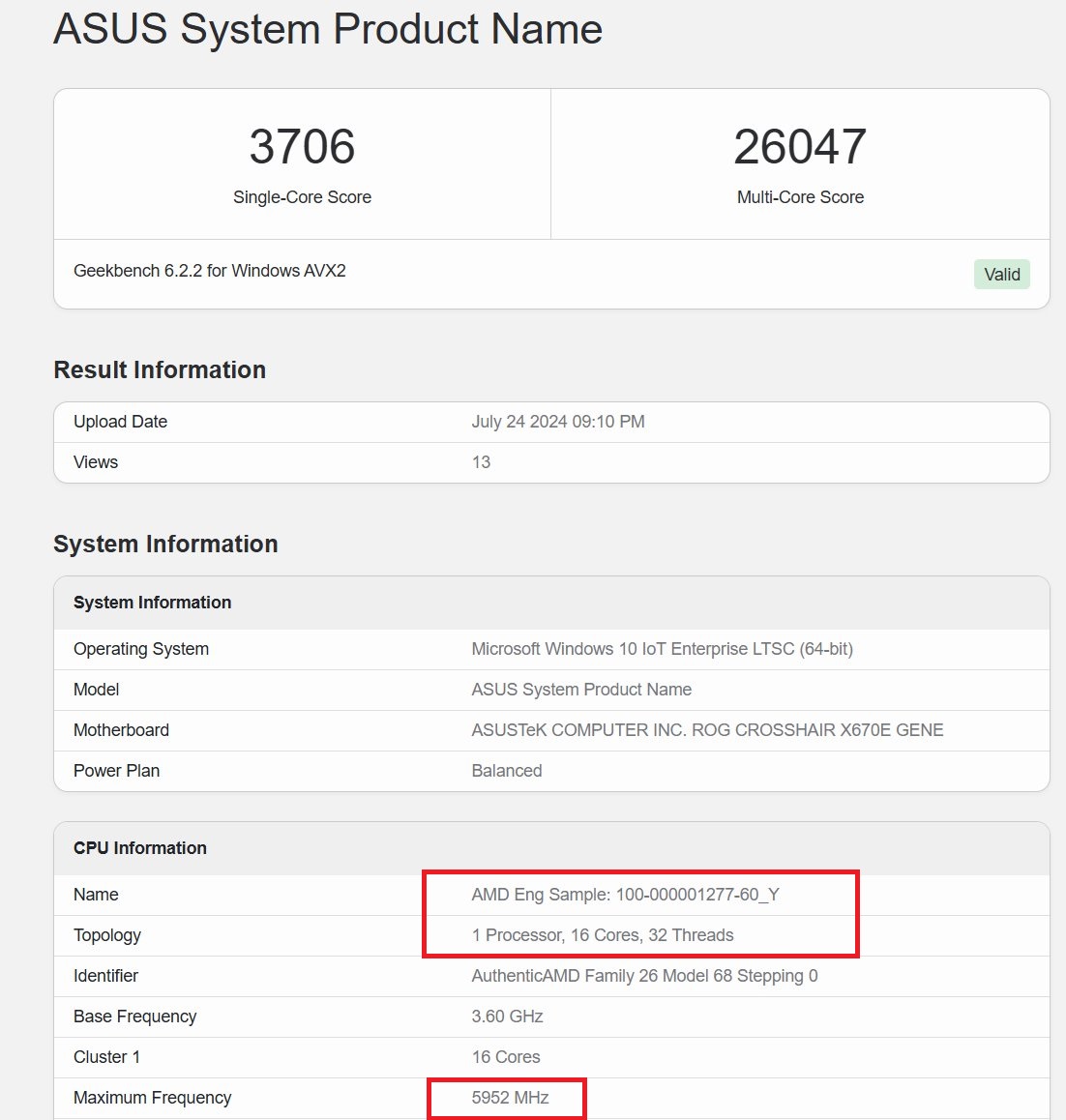Select the multi-core score 26047
This screenshot has width=1066, height=1120.
[x=800, y=146]
